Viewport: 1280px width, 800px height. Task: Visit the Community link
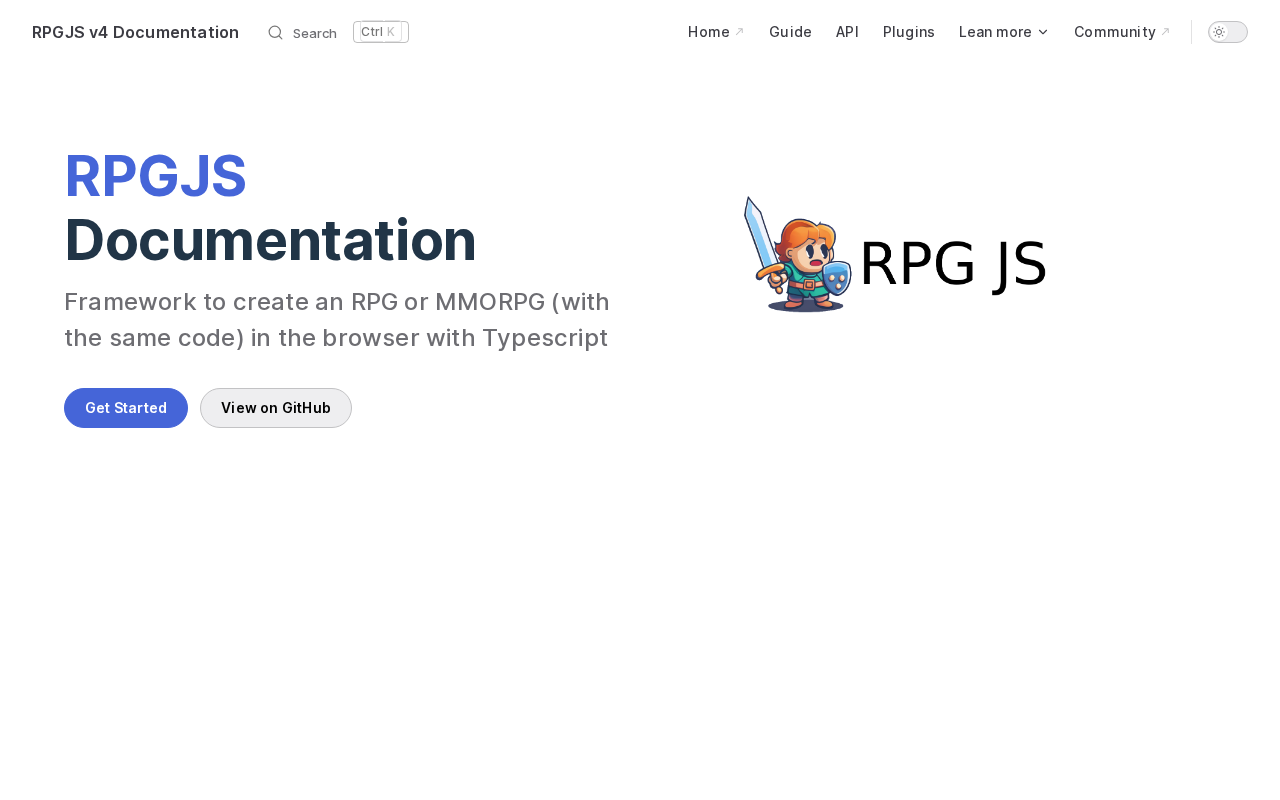(1114, 32)
